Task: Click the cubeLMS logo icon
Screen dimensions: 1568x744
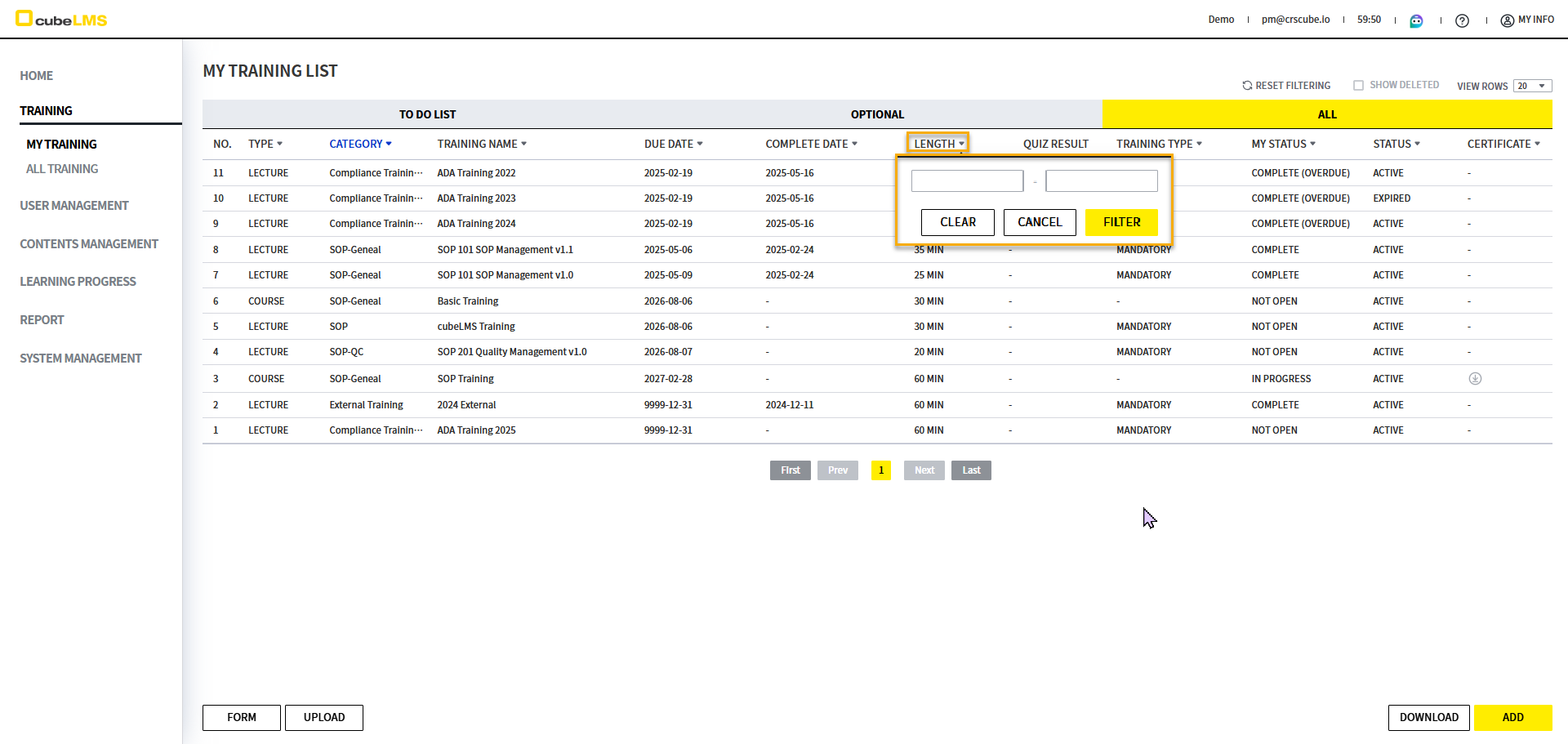Action: click(24, 19)
